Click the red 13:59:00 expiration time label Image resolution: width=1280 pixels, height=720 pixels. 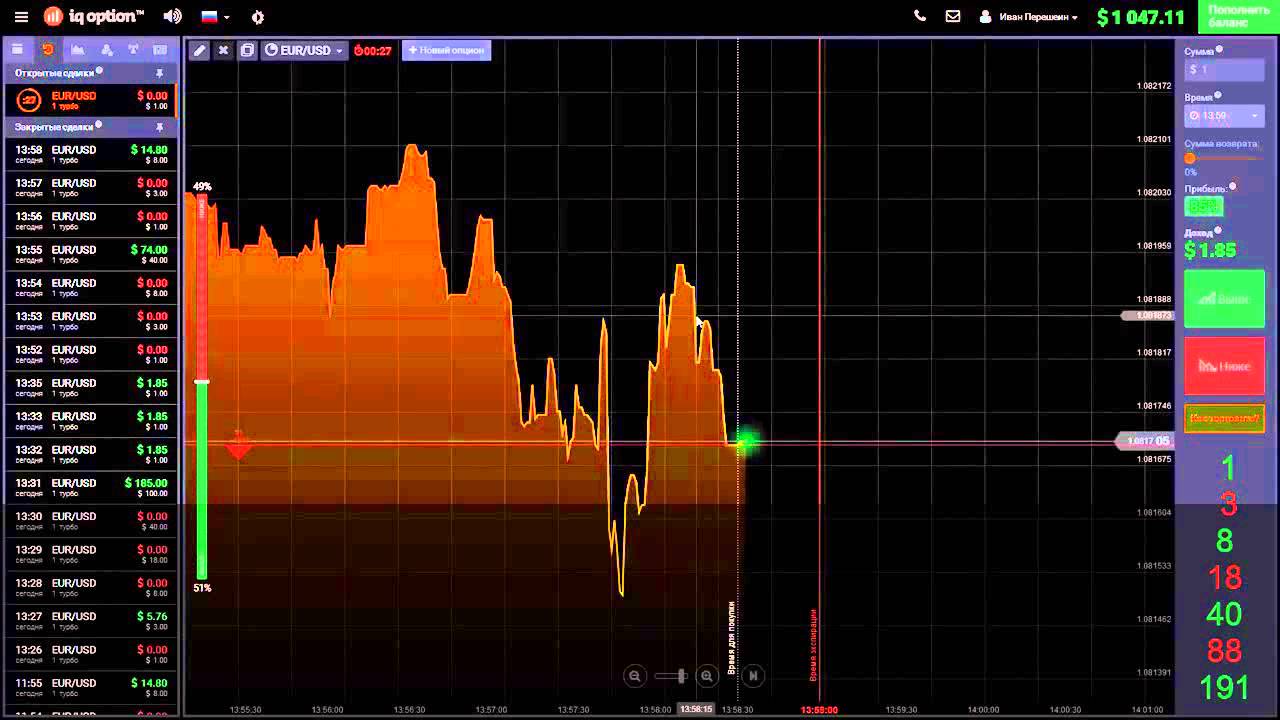819,709
